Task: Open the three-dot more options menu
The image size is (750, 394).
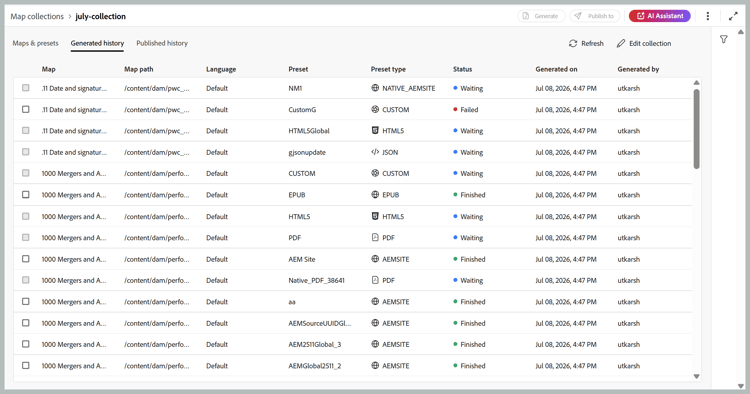Action: pyautogui.click(x=708, y=16)
